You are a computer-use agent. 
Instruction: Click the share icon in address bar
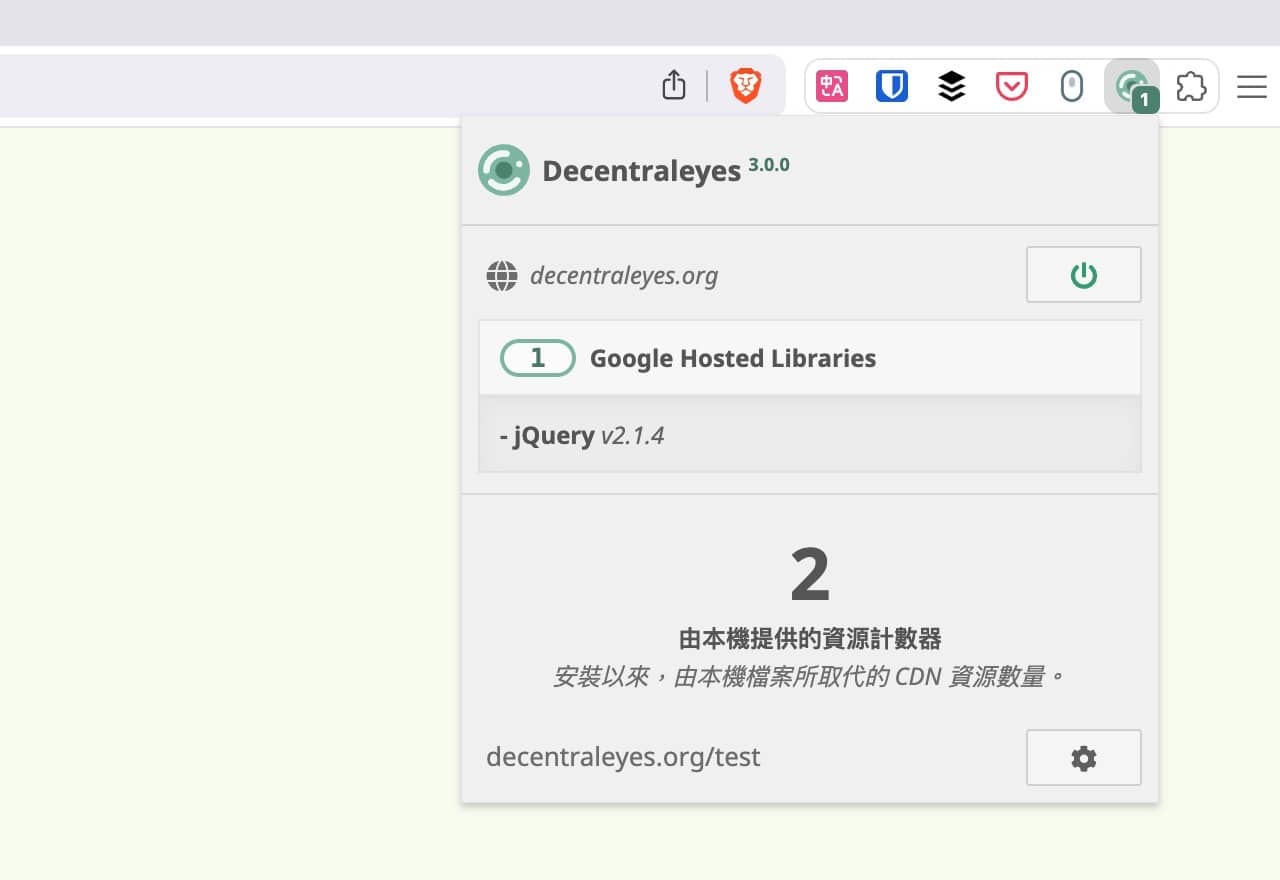pos(674,86)
